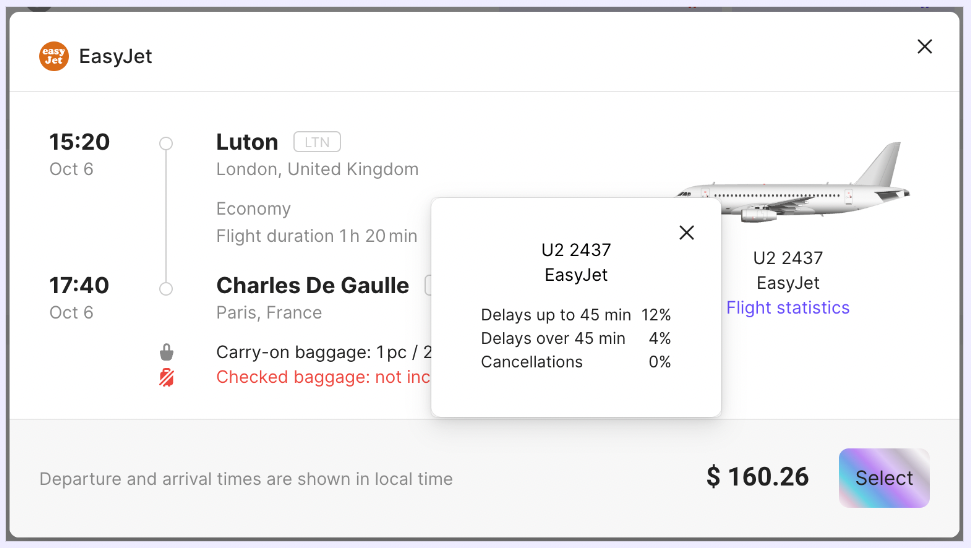
Task: Click the red checked baggage not included icon
Action: (167, 378)
